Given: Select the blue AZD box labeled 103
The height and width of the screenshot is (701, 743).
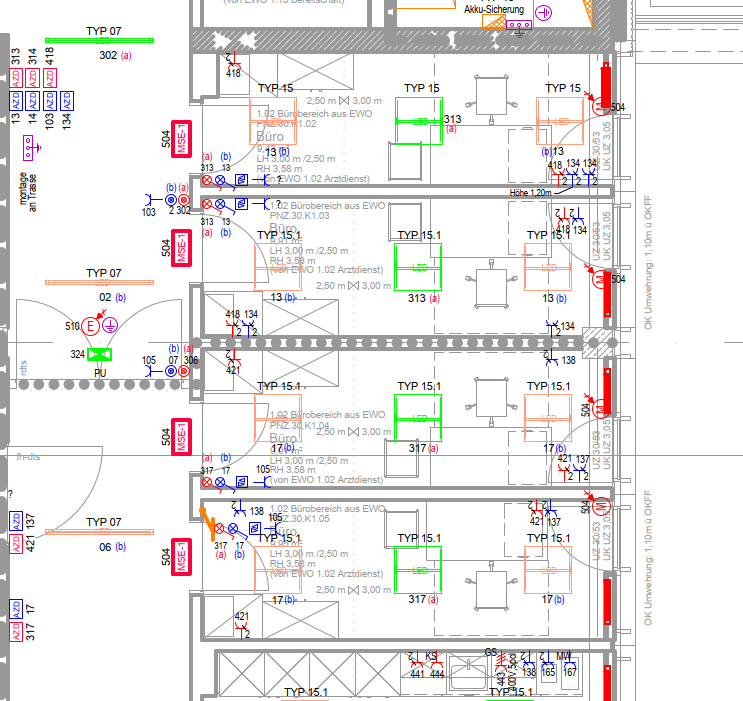Looking at the screenshot, I should pyautogui.click(x=50, y=101).
